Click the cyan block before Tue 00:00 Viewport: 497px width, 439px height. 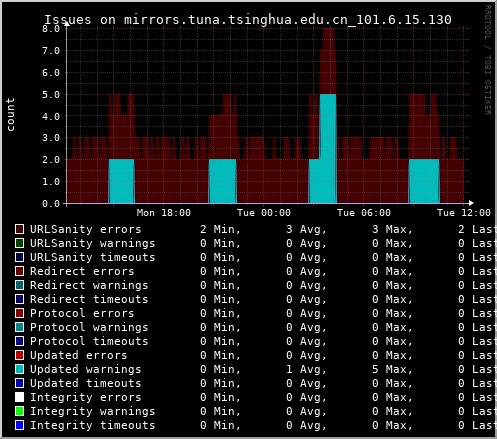click(x=222, y=181)
